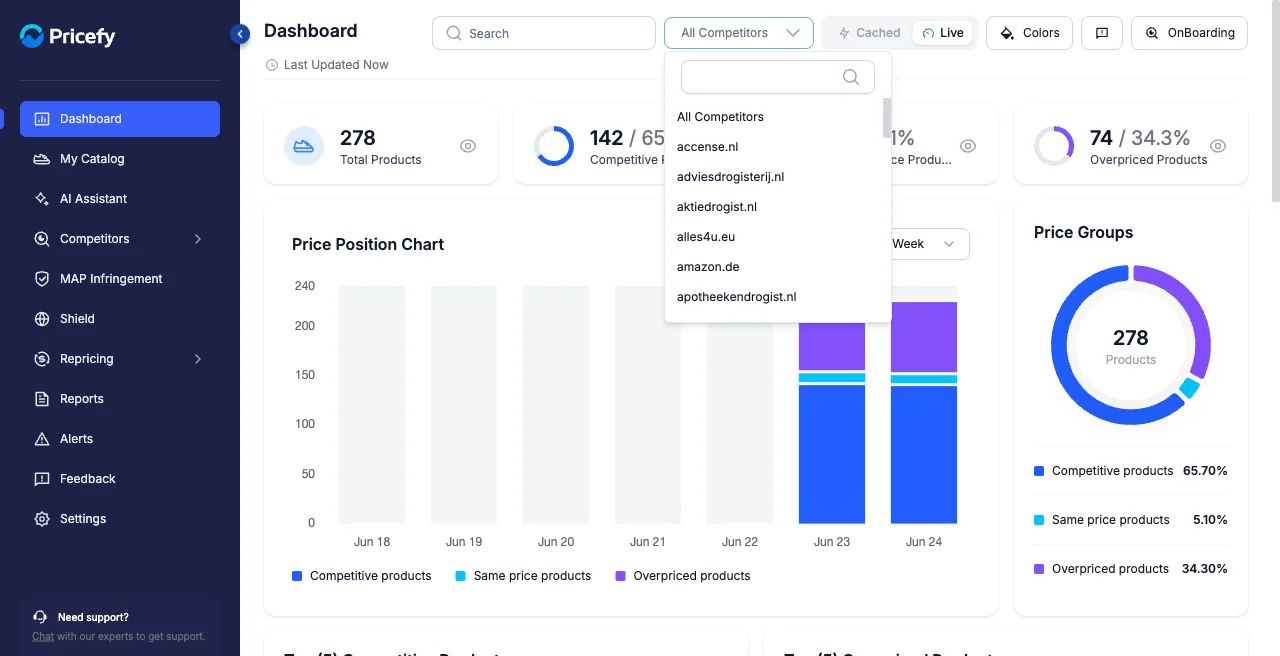Click the chat message icon button
Screen dimensions: 1280x656
(x=1102, y=33)
